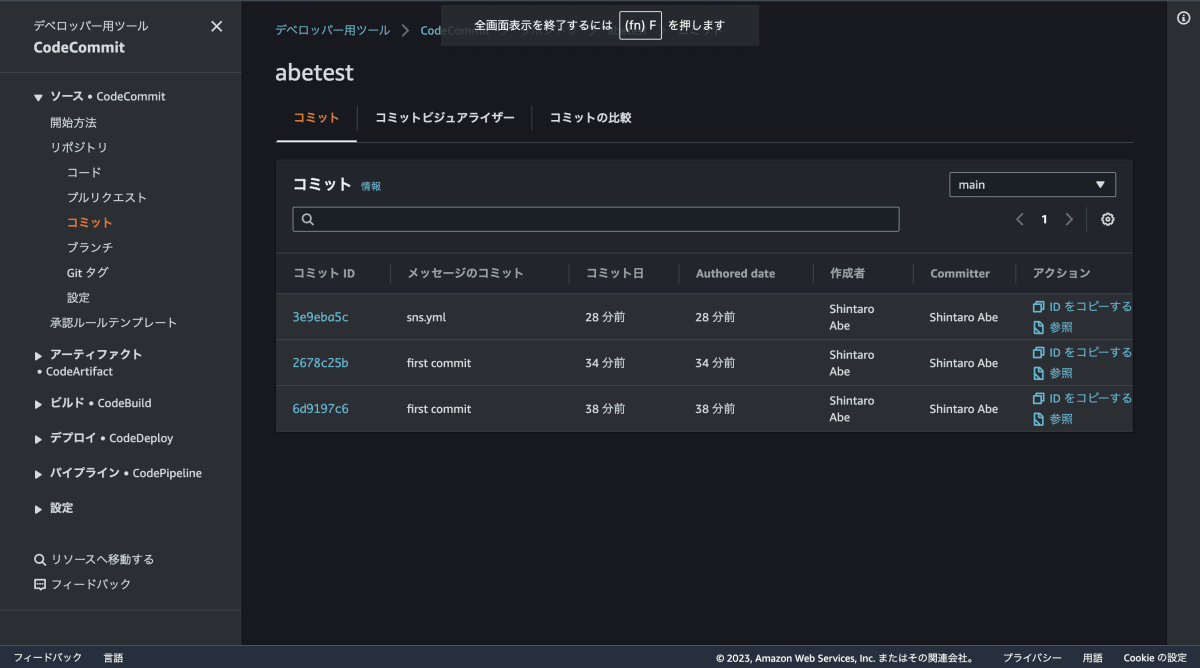Browse commit 6d9197c6 via 参照

pyautogui.click(x=1053, y=419)
